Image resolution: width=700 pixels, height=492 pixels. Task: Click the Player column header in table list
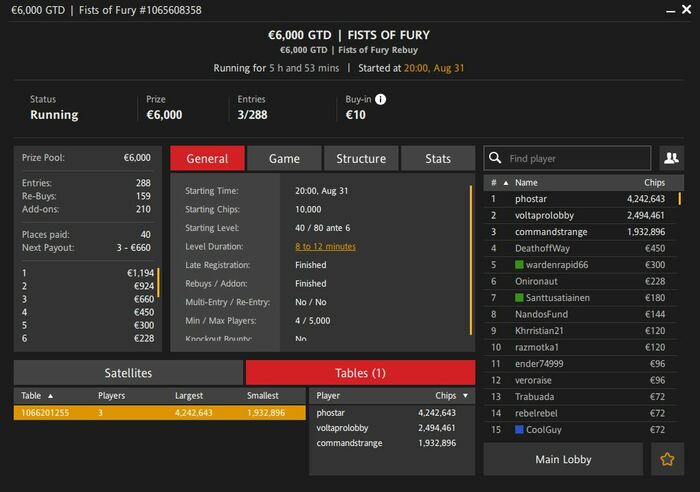(328, 396)
